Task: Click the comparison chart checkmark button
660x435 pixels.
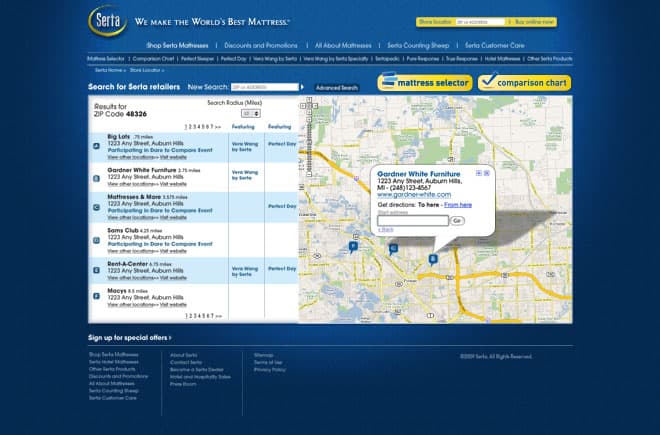Action: tap(524, 82)
